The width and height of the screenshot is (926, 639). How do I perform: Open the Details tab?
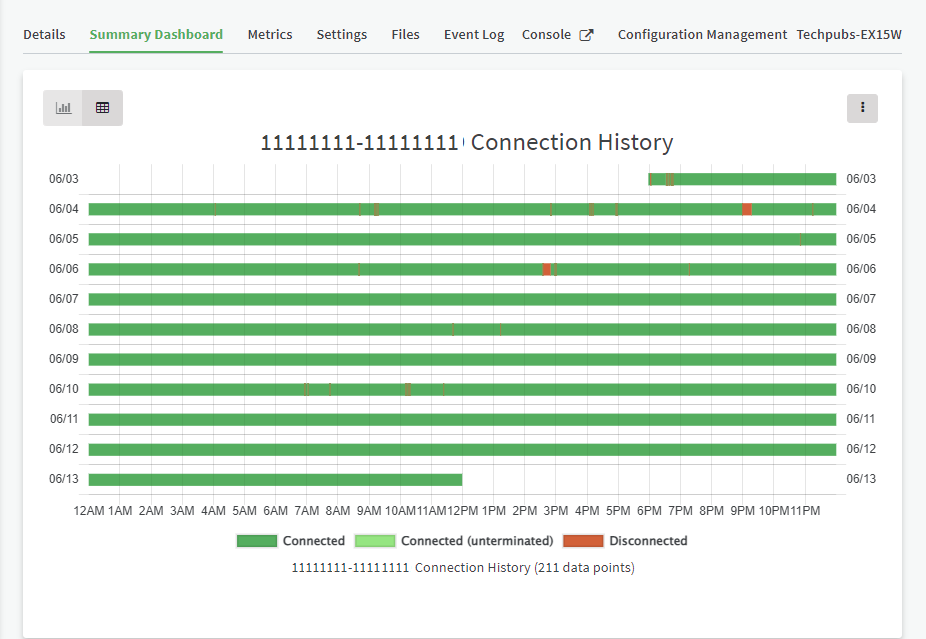coord(44,35)
